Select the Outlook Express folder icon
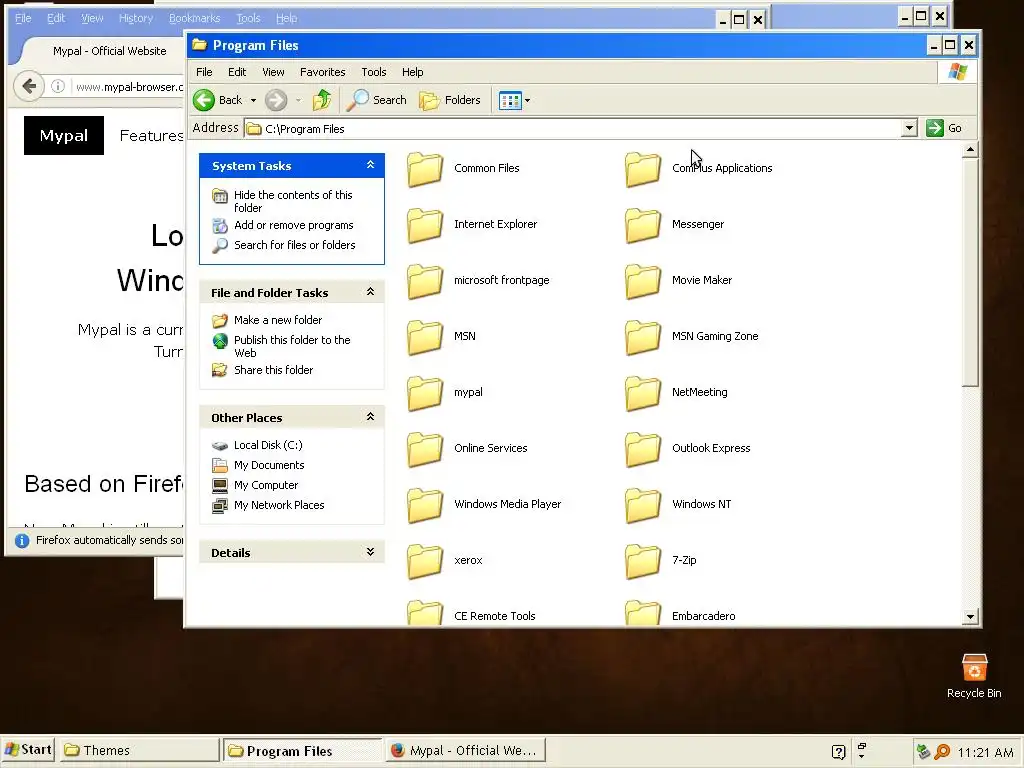Image resolution: width=1024 pixels, height=768 pixels. click(643, 449)
